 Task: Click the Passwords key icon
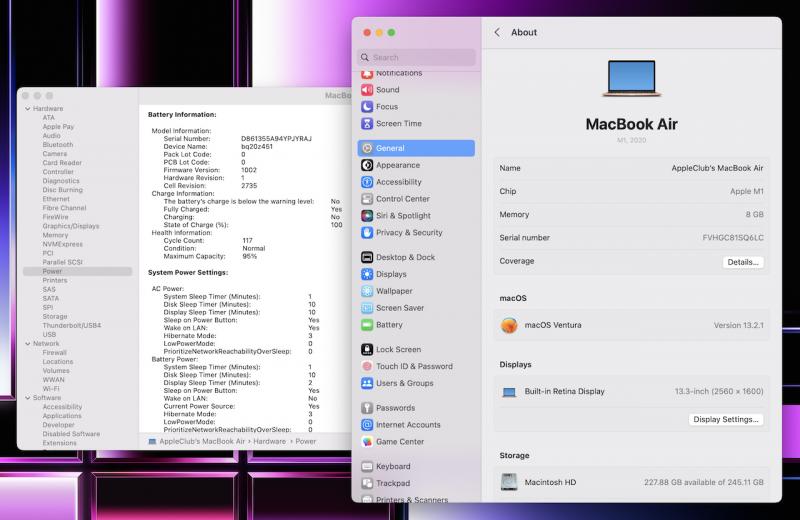[x=367, y=408]
